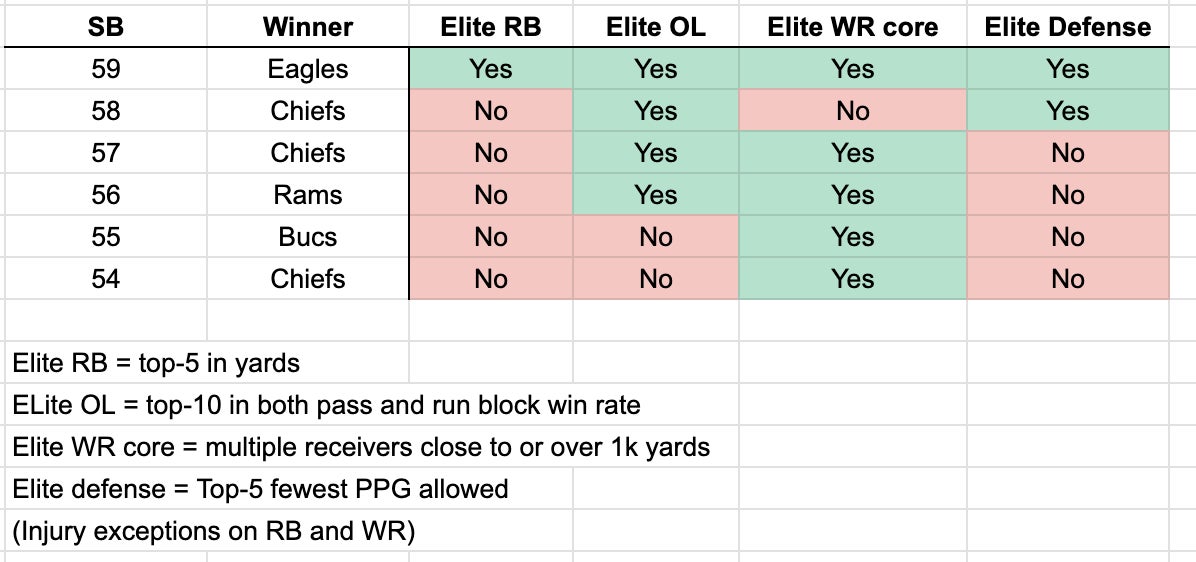The height and width of the screenshot is (562, 1196).
Task: Select the 'ELite OL = top-10' definition cell
Action: 326,405
